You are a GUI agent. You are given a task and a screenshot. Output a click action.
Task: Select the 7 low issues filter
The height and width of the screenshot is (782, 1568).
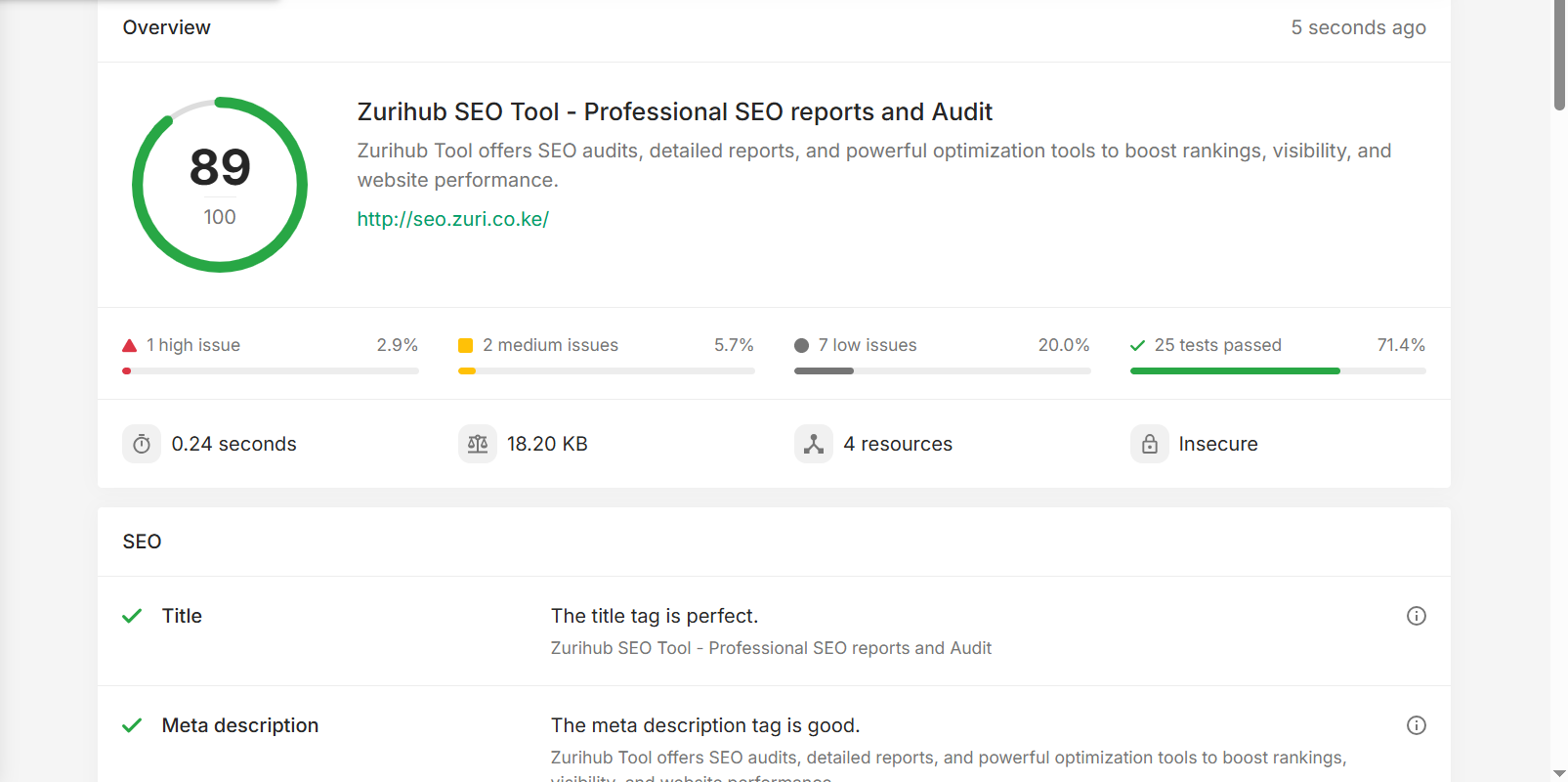[x=868, y=345]
